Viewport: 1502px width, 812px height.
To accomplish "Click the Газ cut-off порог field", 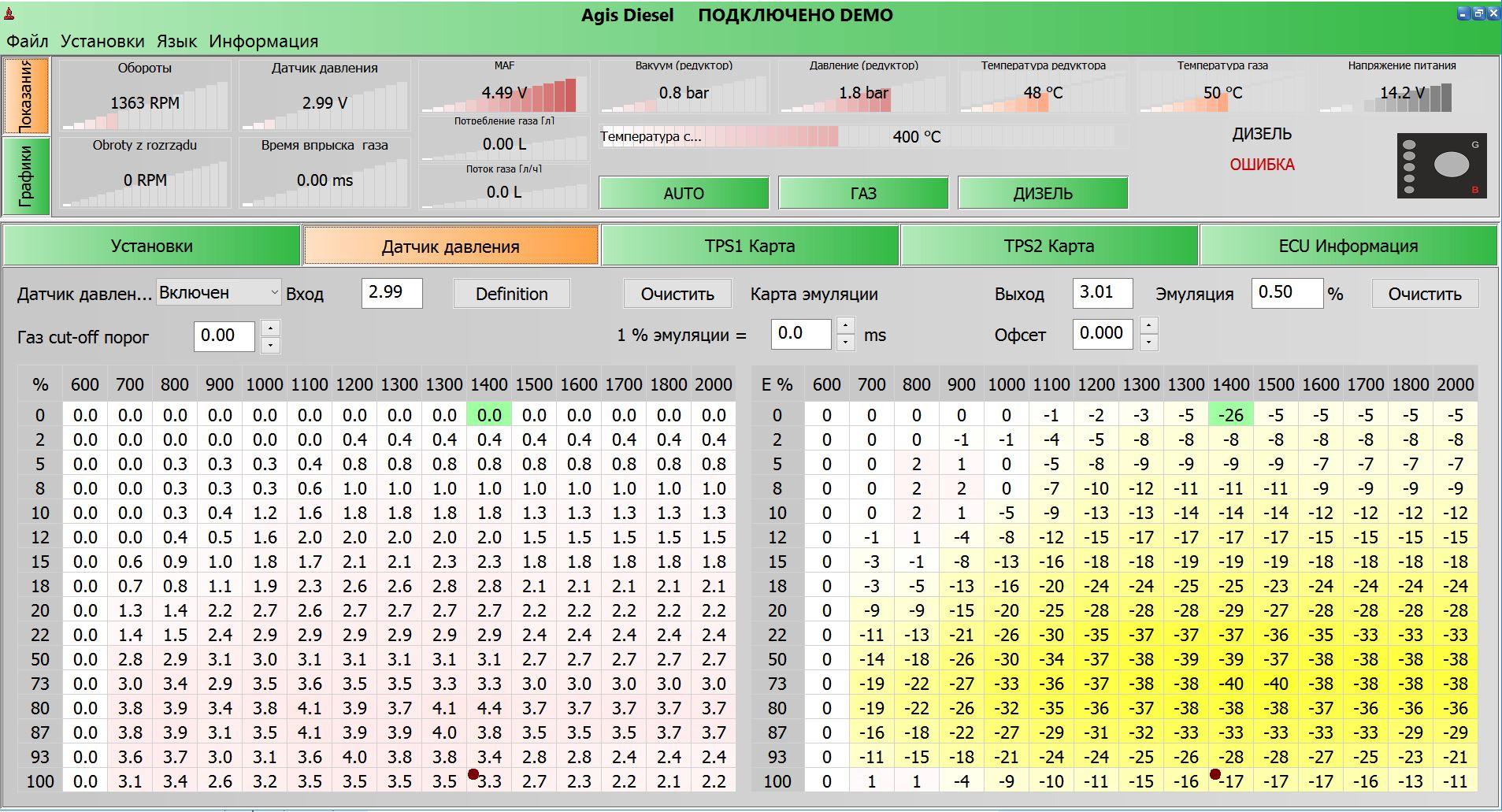I will [x=224, y=336].
